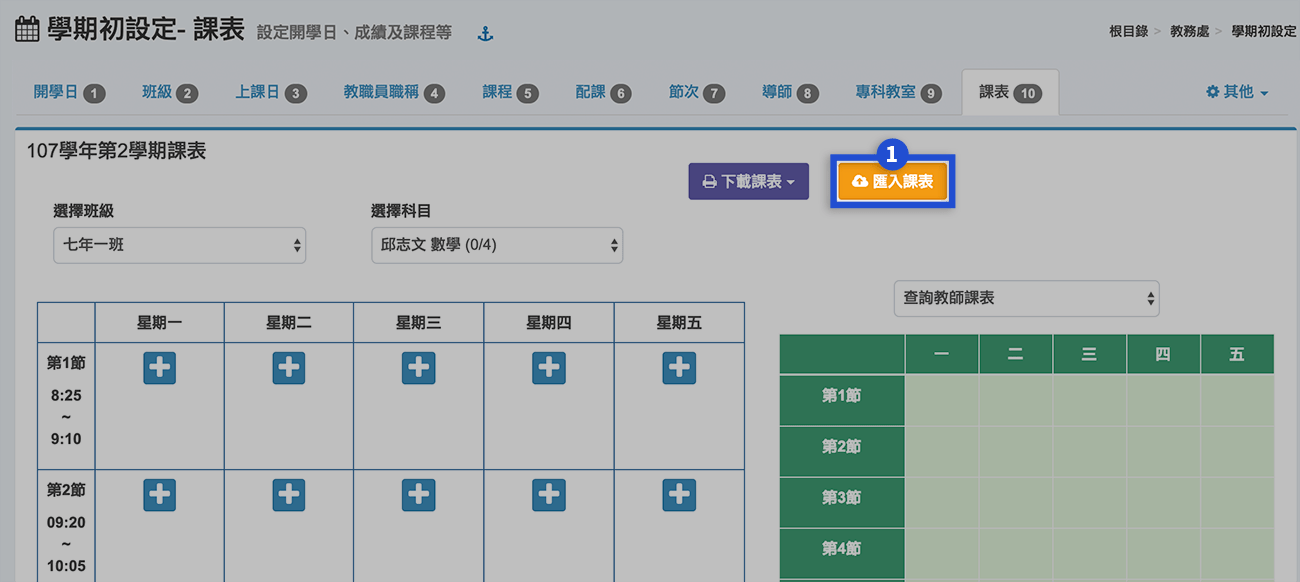Viewport: 1300px width, 582px height.
Task: Open the 其他 gear menu
Action: (x=1237, y=92)
